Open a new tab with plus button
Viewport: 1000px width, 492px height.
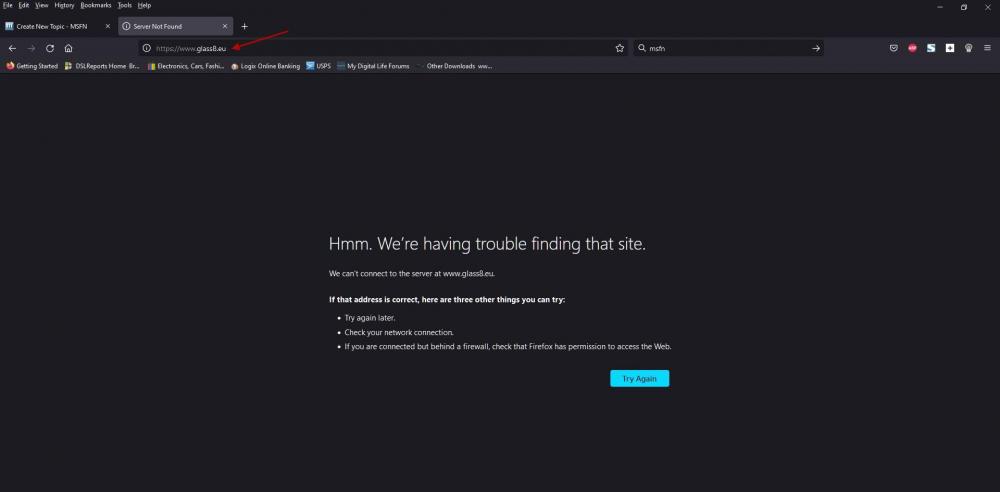[244, 26]
